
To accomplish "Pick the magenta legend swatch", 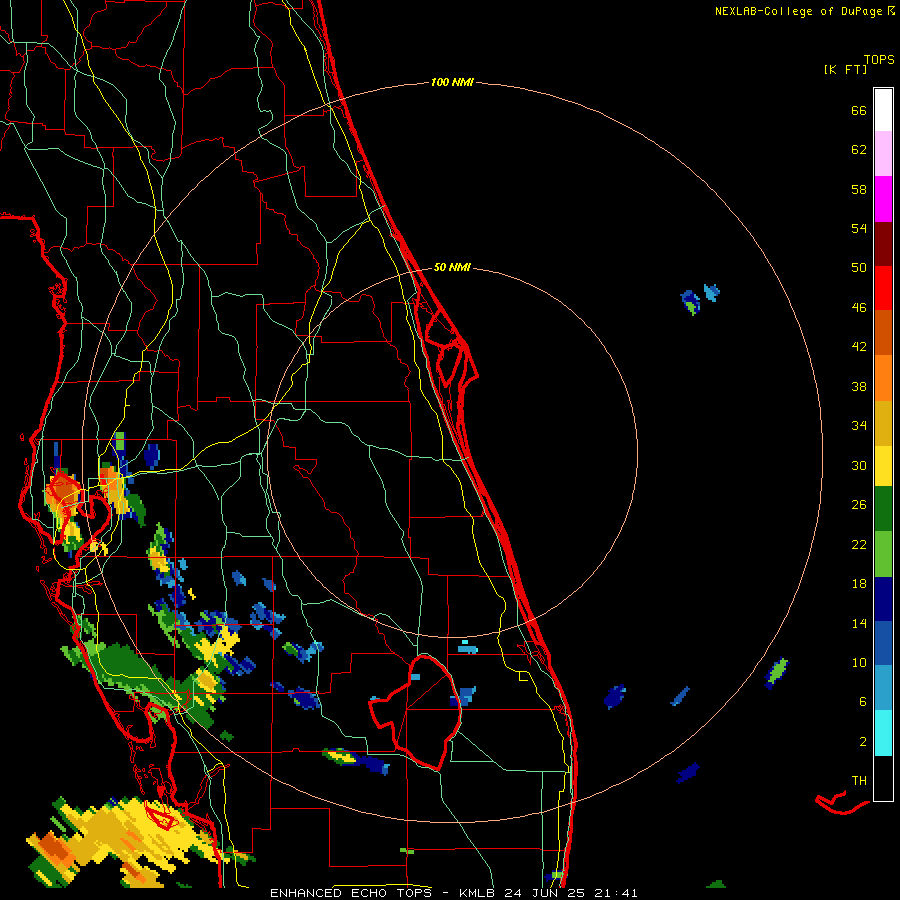I will (x=883, y=199).
